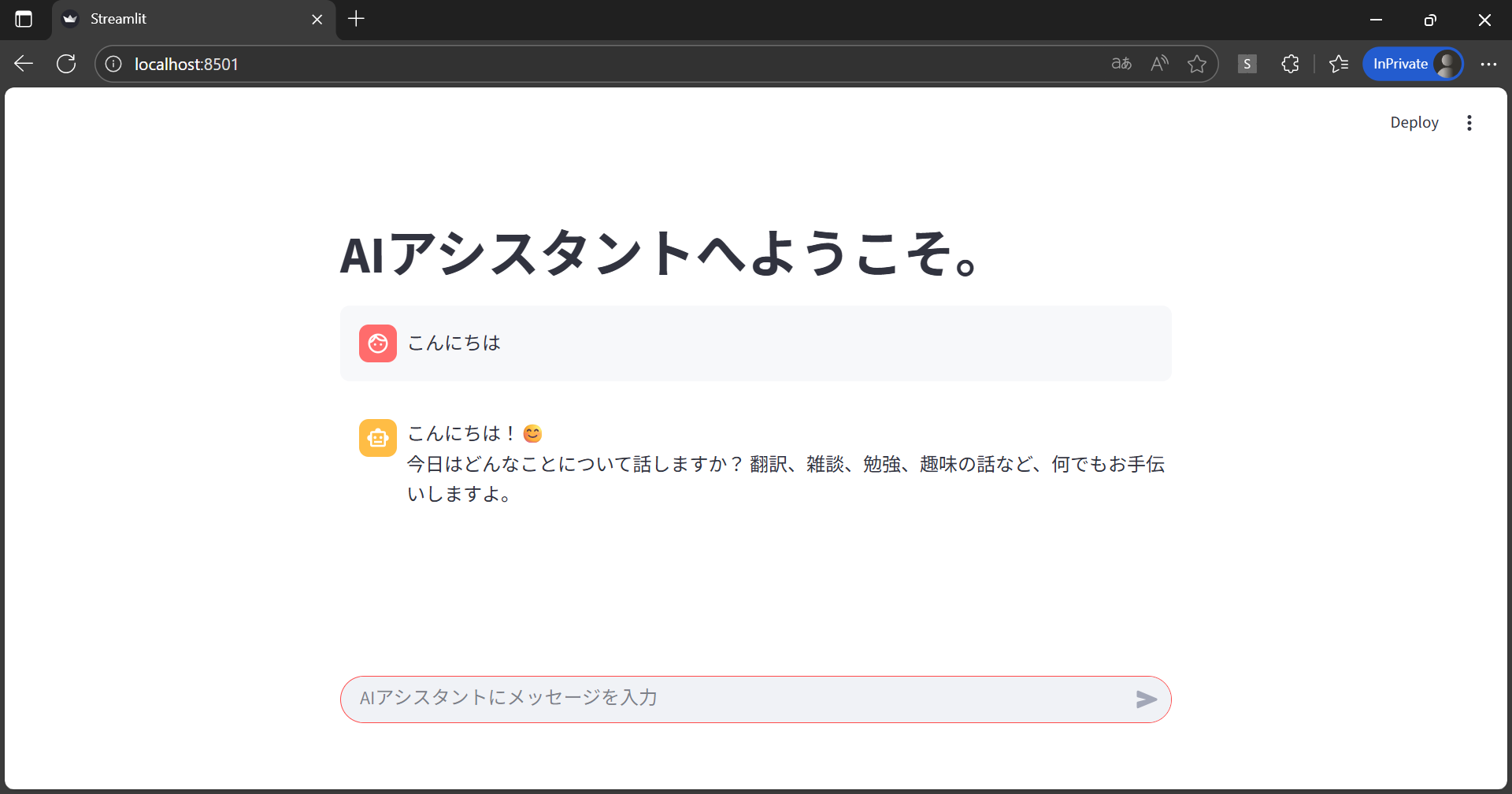Viewport: 1512px width, 794px height.
Task: Add page to favorites star icon
Action: pos(1197,64)
